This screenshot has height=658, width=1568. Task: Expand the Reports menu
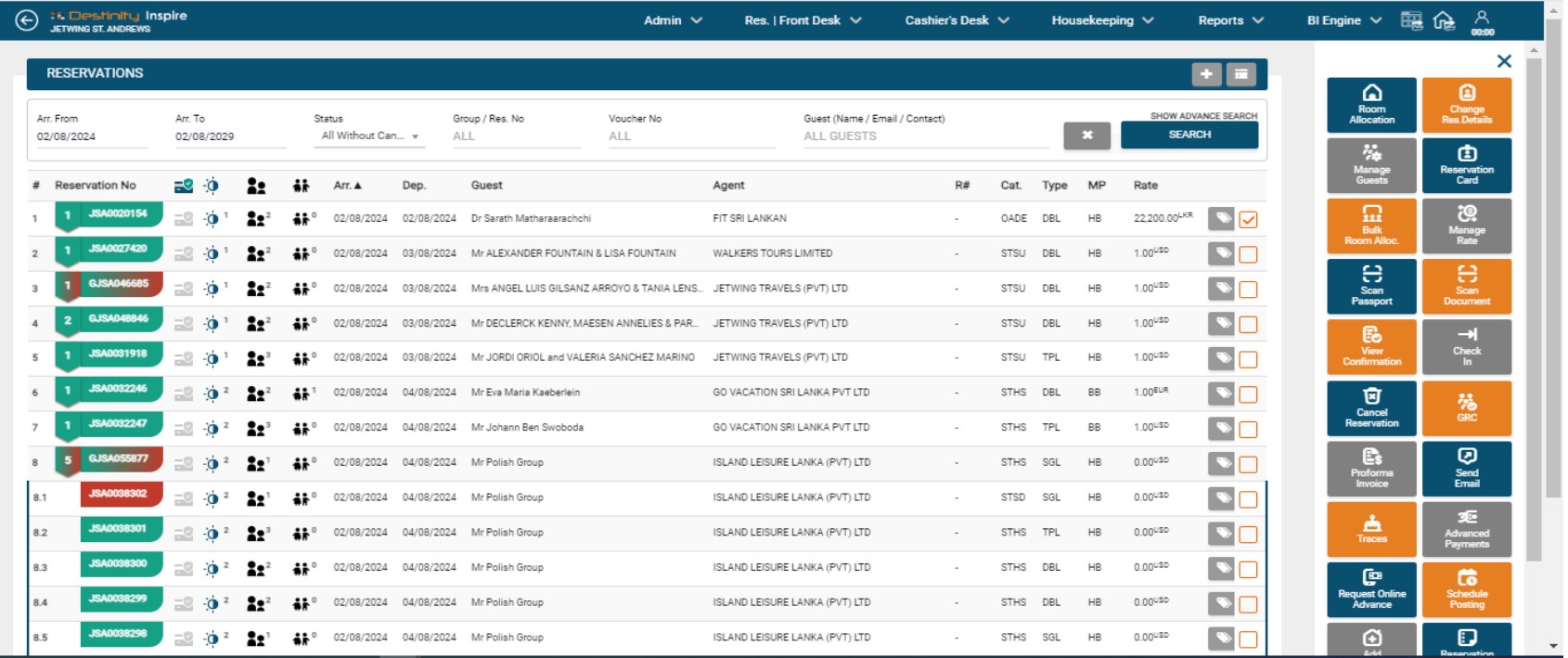click(1230, 20)
